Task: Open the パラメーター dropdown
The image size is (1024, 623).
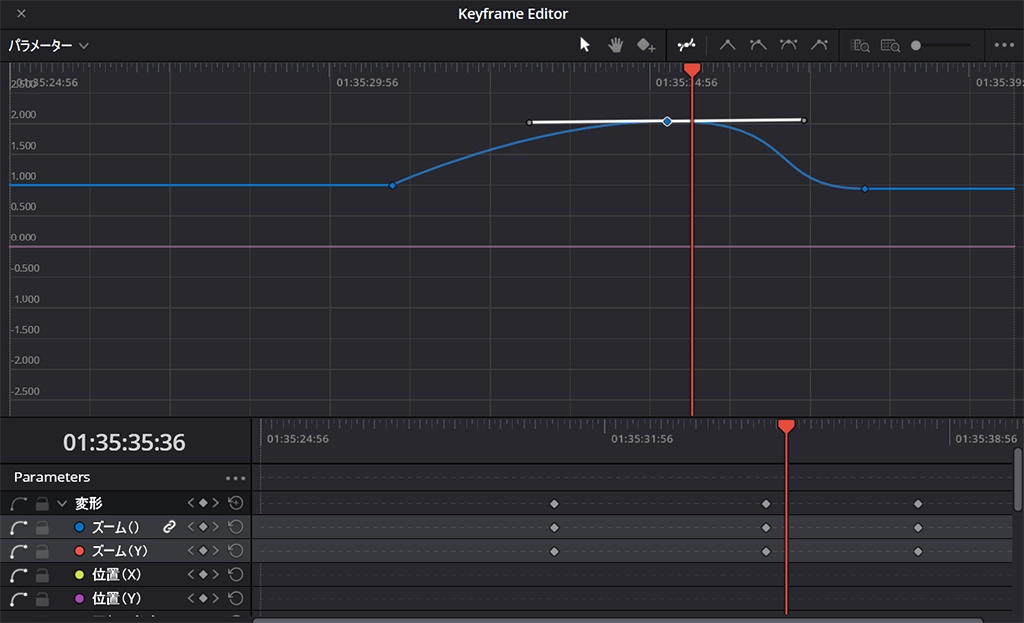Action: [x=49, y=46]
